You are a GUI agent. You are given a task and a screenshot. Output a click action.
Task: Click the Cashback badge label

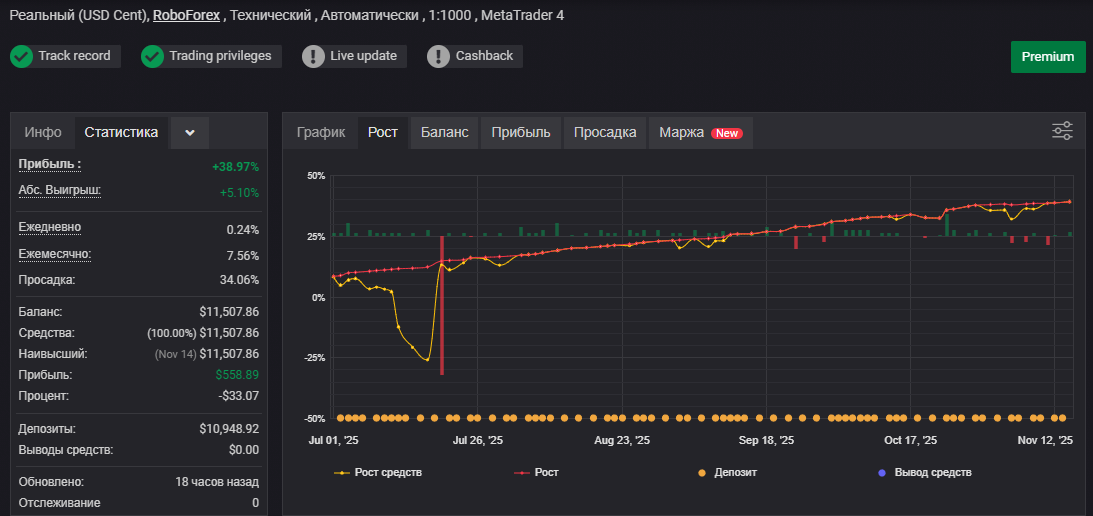pos(484,56)
